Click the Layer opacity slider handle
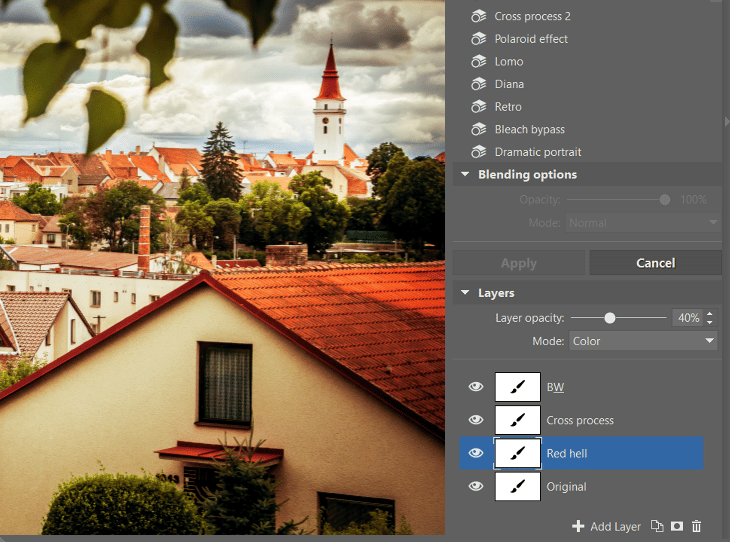The height and width of the screenshot is (542, 730). [609, 318]
